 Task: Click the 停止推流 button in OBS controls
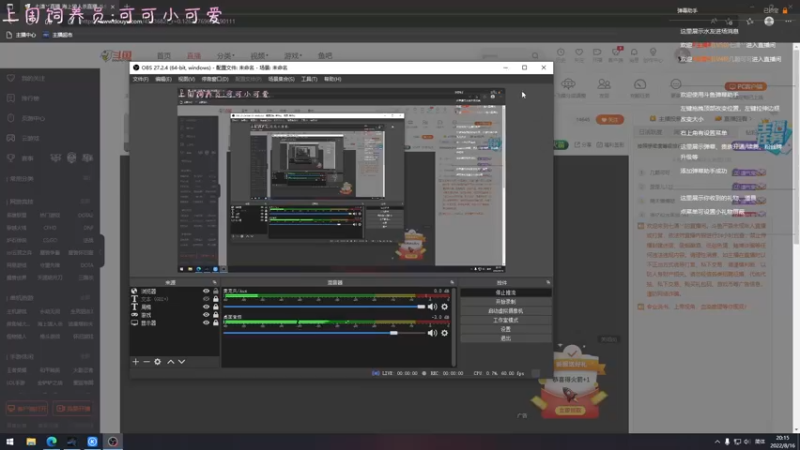coord(506,292)
